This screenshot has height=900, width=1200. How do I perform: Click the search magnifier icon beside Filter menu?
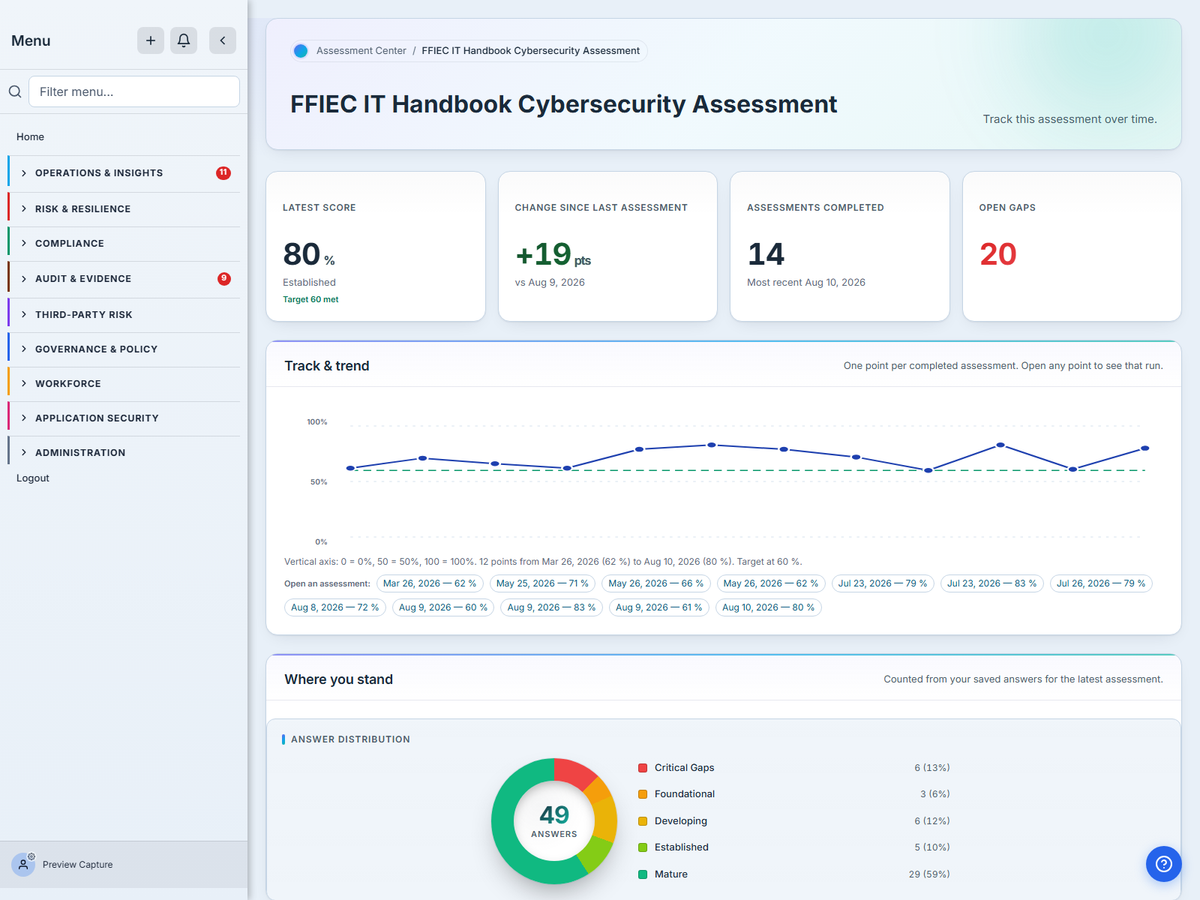pos(15,91)
